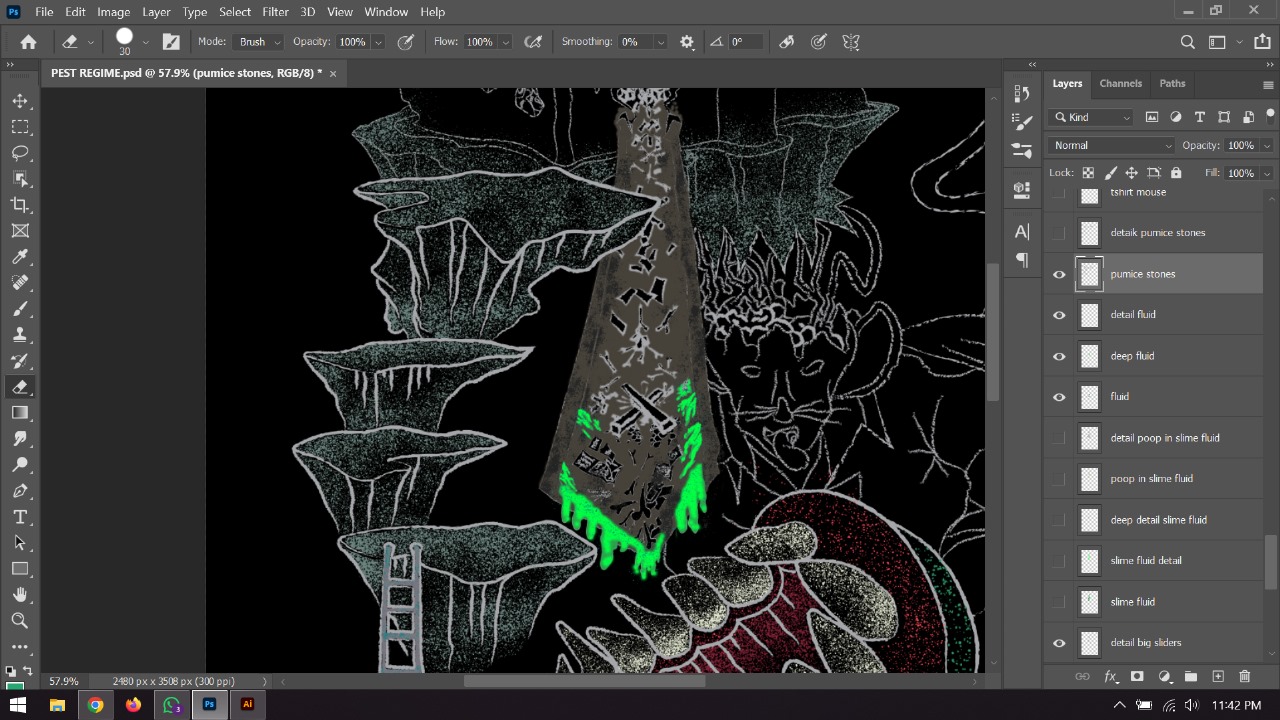This screenshot has height=720, width=1280.
Task: Click the canvas horizontal scrollbar
Action: coord(585,682)
